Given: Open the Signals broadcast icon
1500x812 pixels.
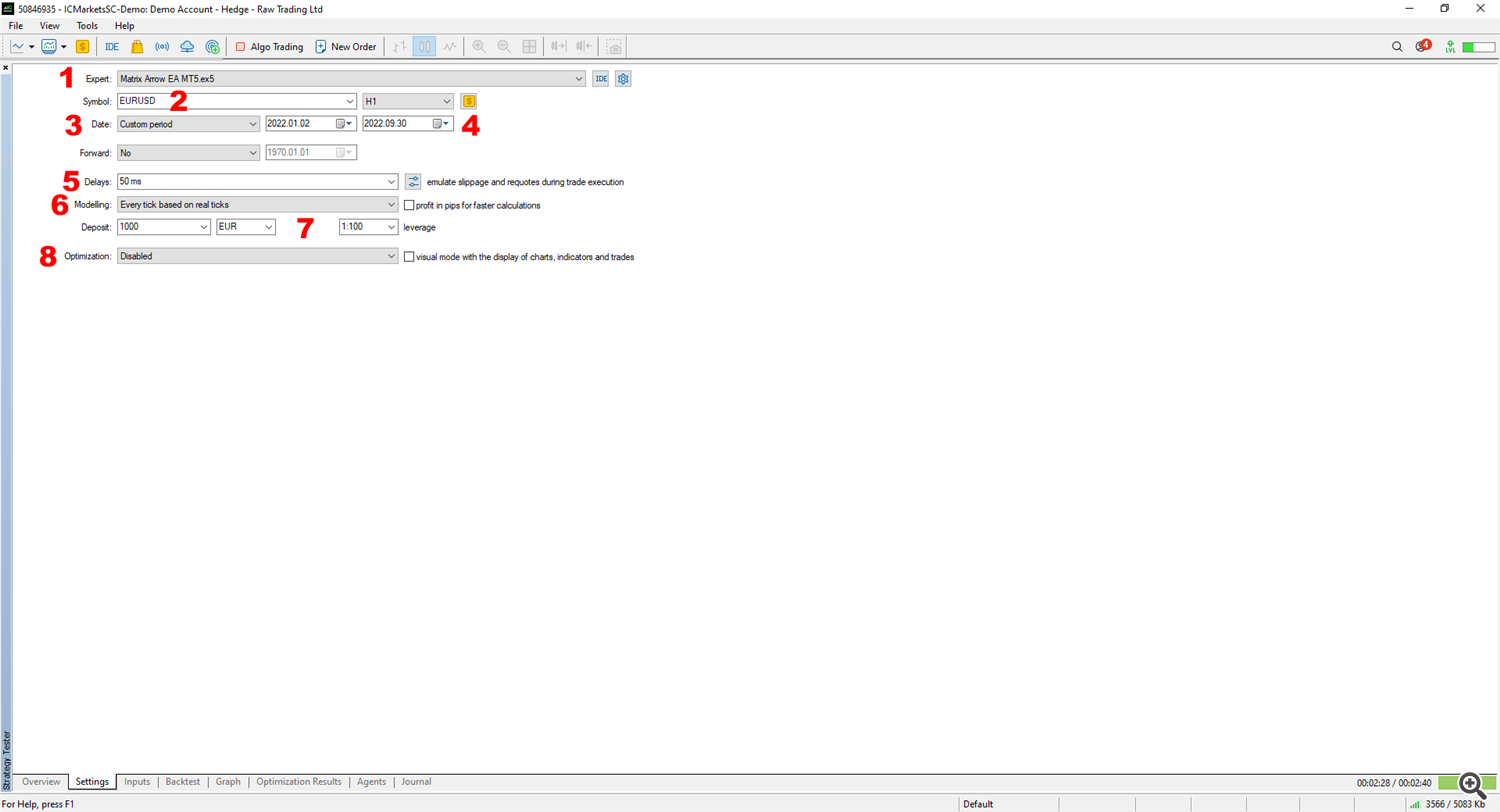Looking at the screenshot, I should [x=162, y=46].
